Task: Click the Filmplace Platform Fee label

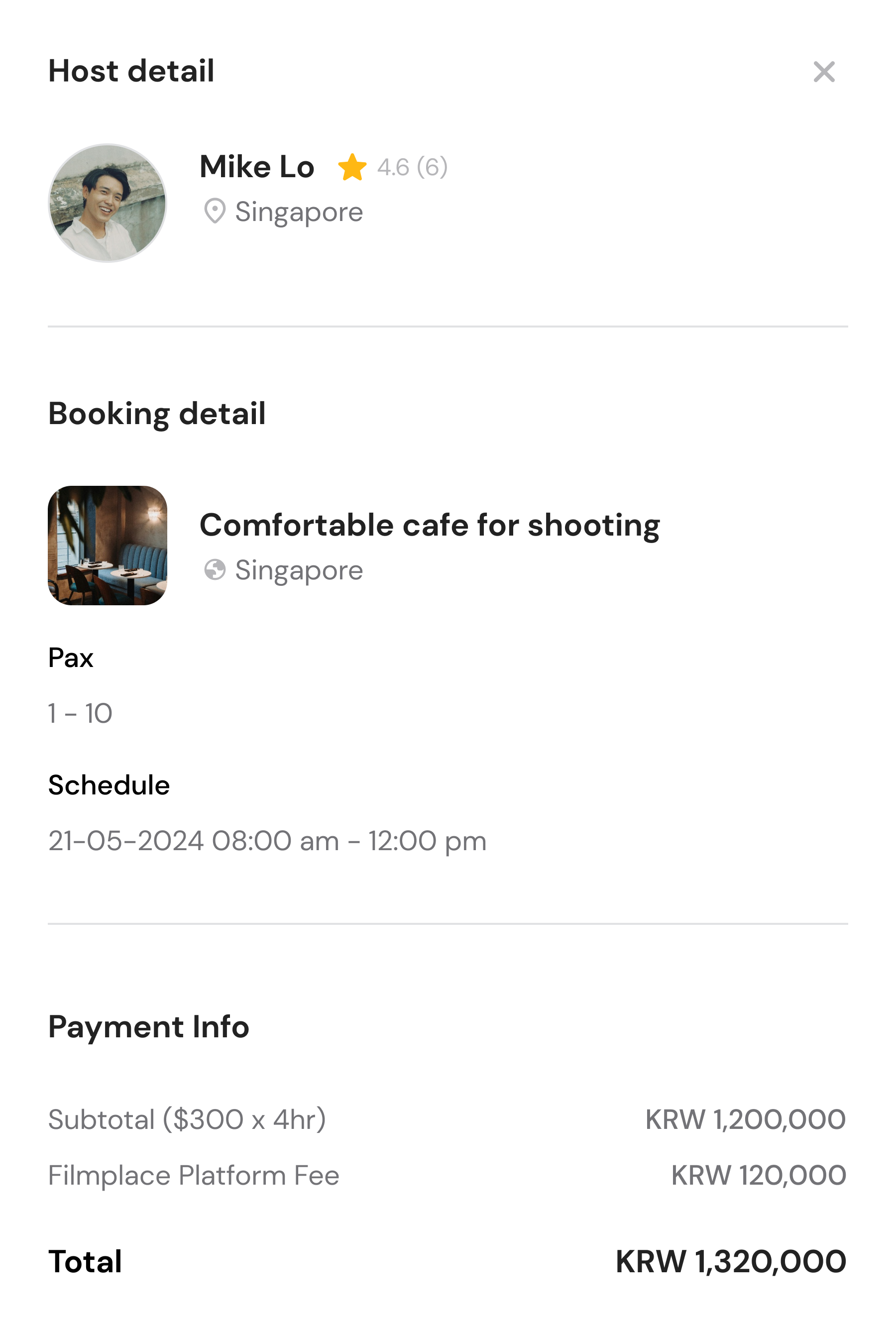Action: [x=194, y=1176]
